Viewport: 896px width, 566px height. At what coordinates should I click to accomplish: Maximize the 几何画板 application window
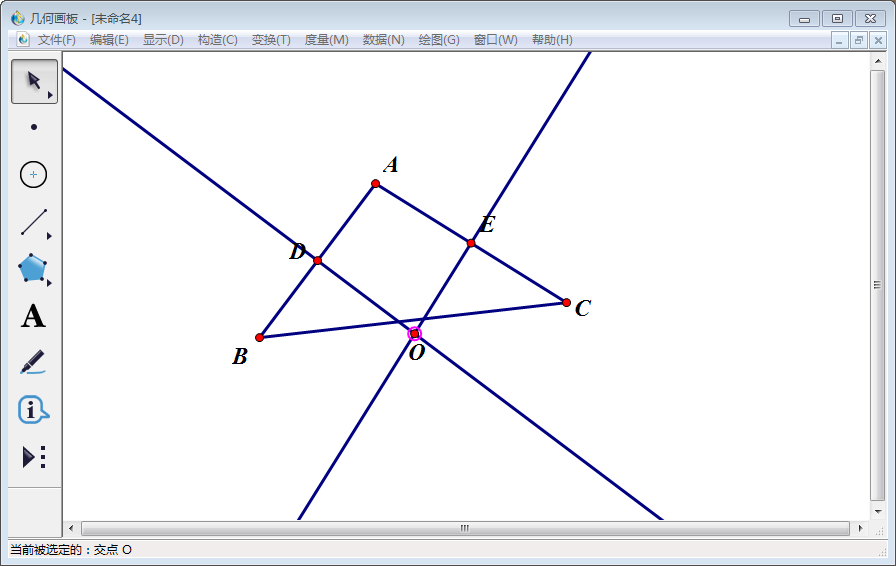[837, 19]
